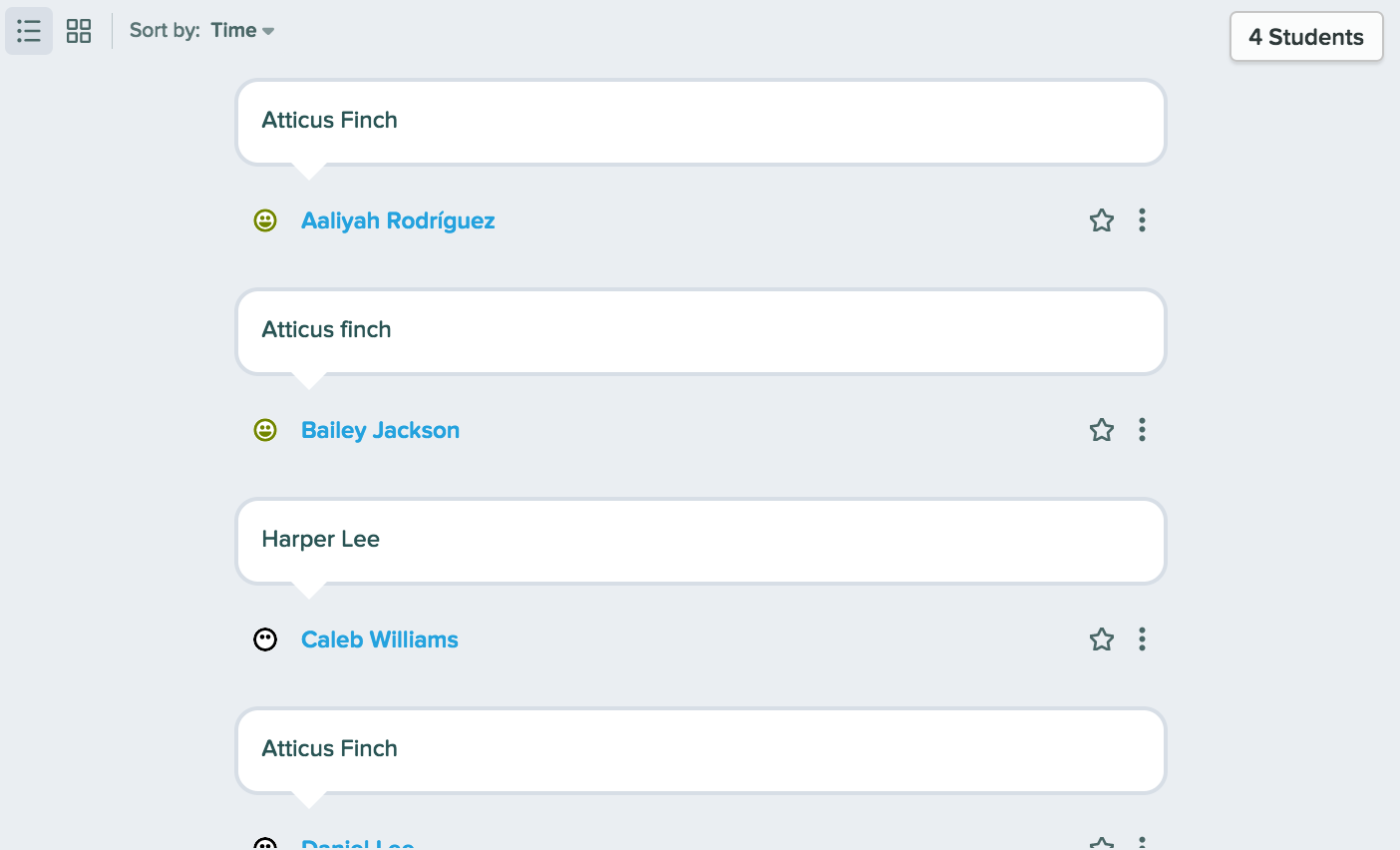
Task: Open more options for Aaliyah Rodríguez
Action: pos(1142,220)
